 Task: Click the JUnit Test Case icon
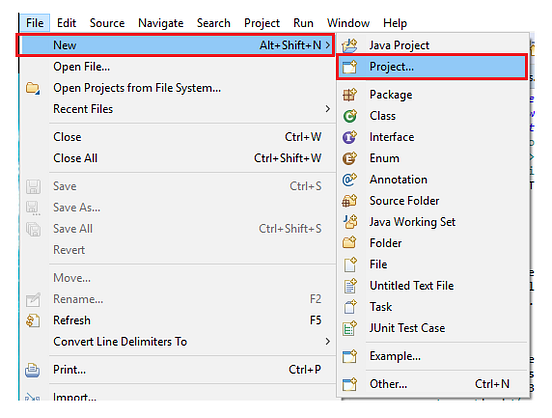(350, 328)
